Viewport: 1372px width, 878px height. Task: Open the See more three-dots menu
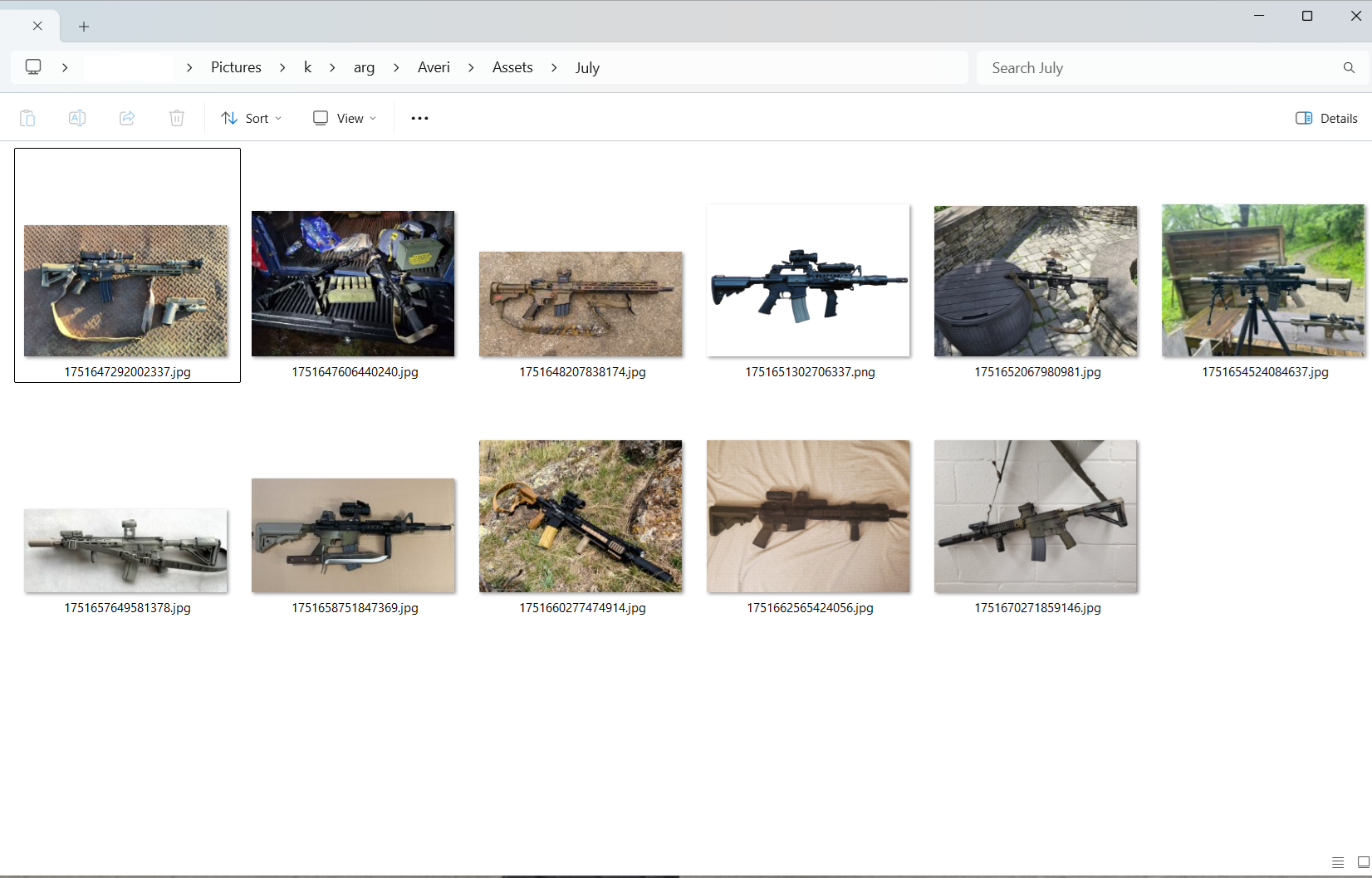click(420, 118)
